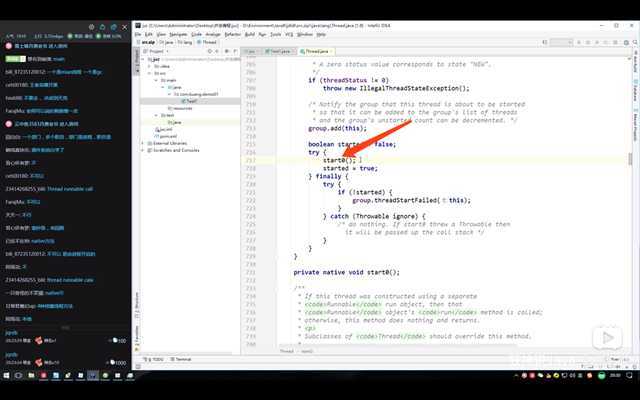Collapse the main folder
The width and height of the screenshot is (640, 400).
[x=156, y=80]
